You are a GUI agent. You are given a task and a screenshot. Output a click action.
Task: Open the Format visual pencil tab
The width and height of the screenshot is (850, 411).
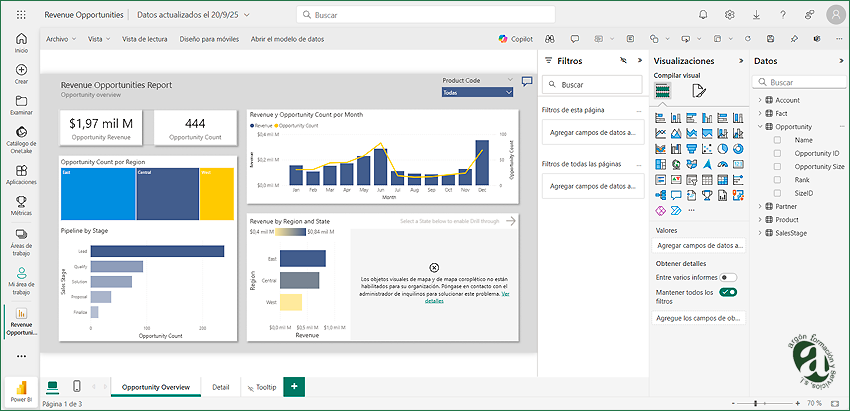click(699, 91)
